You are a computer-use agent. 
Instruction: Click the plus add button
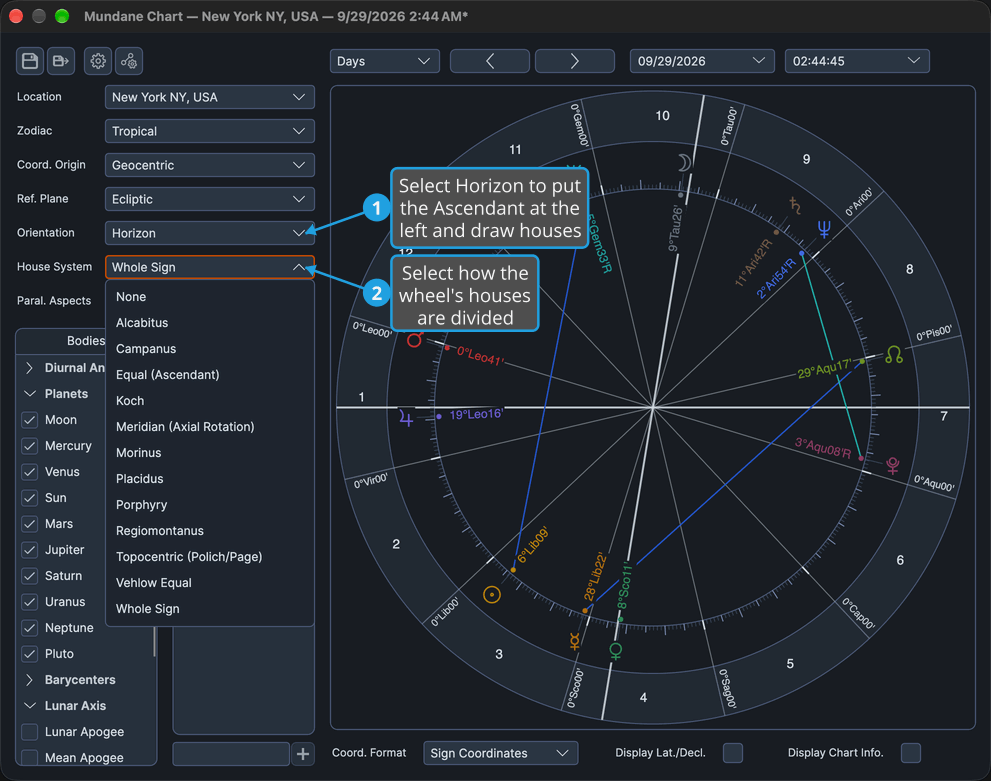(x=303, y=754)
